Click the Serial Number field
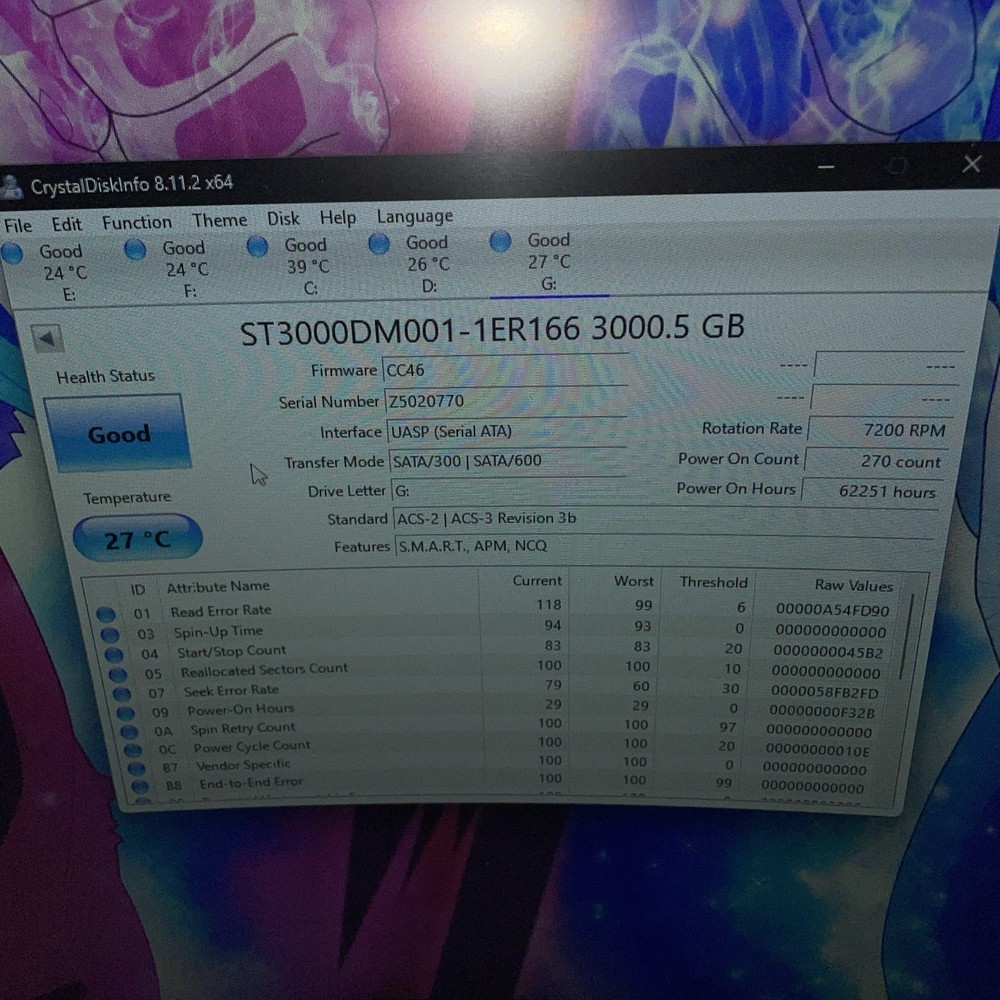 coord(506,400)
